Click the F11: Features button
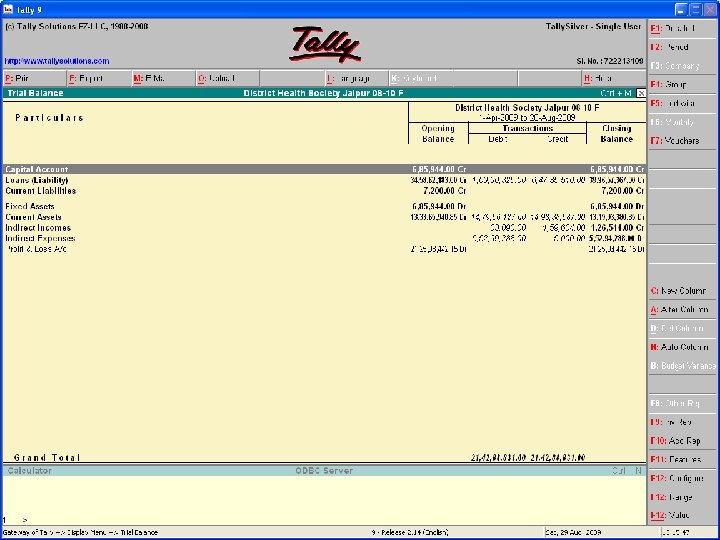 tap(682, 460)
